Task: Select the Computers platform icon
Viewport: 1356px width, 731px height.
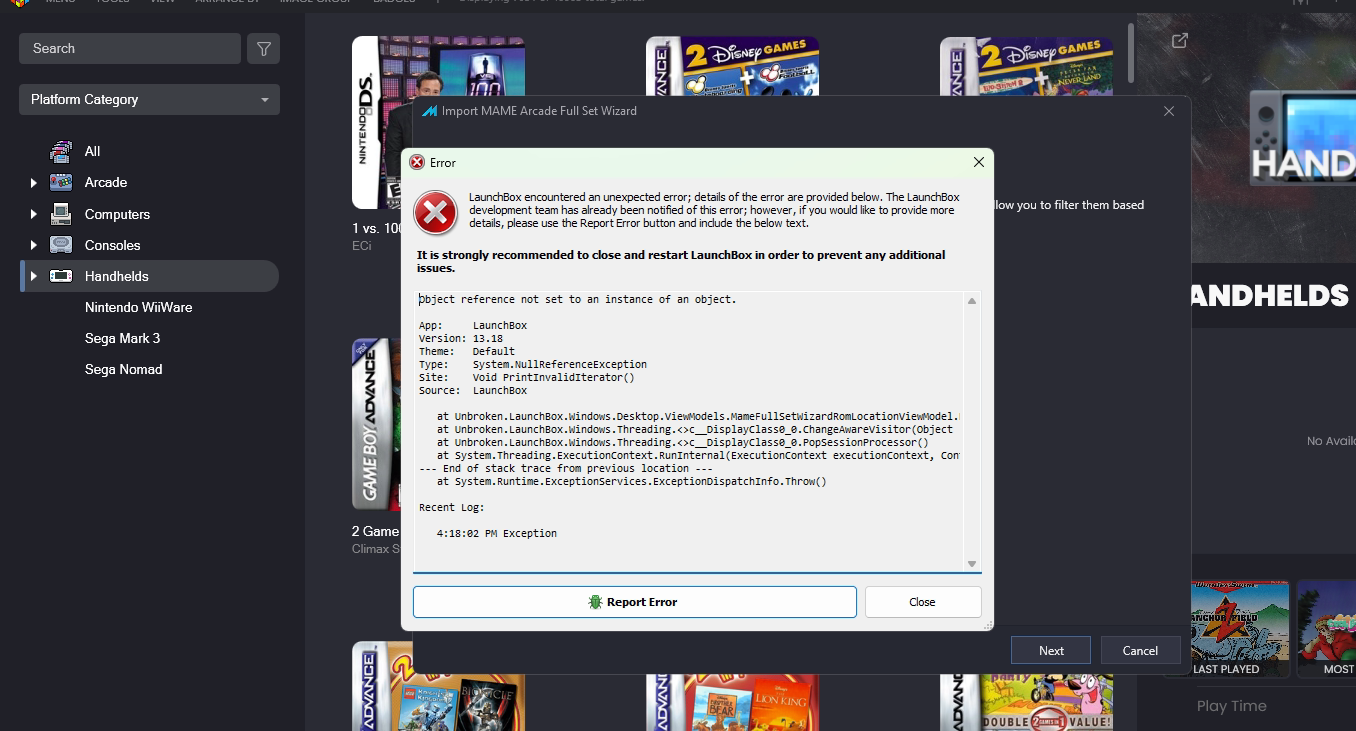Action: tap(61, 214)
